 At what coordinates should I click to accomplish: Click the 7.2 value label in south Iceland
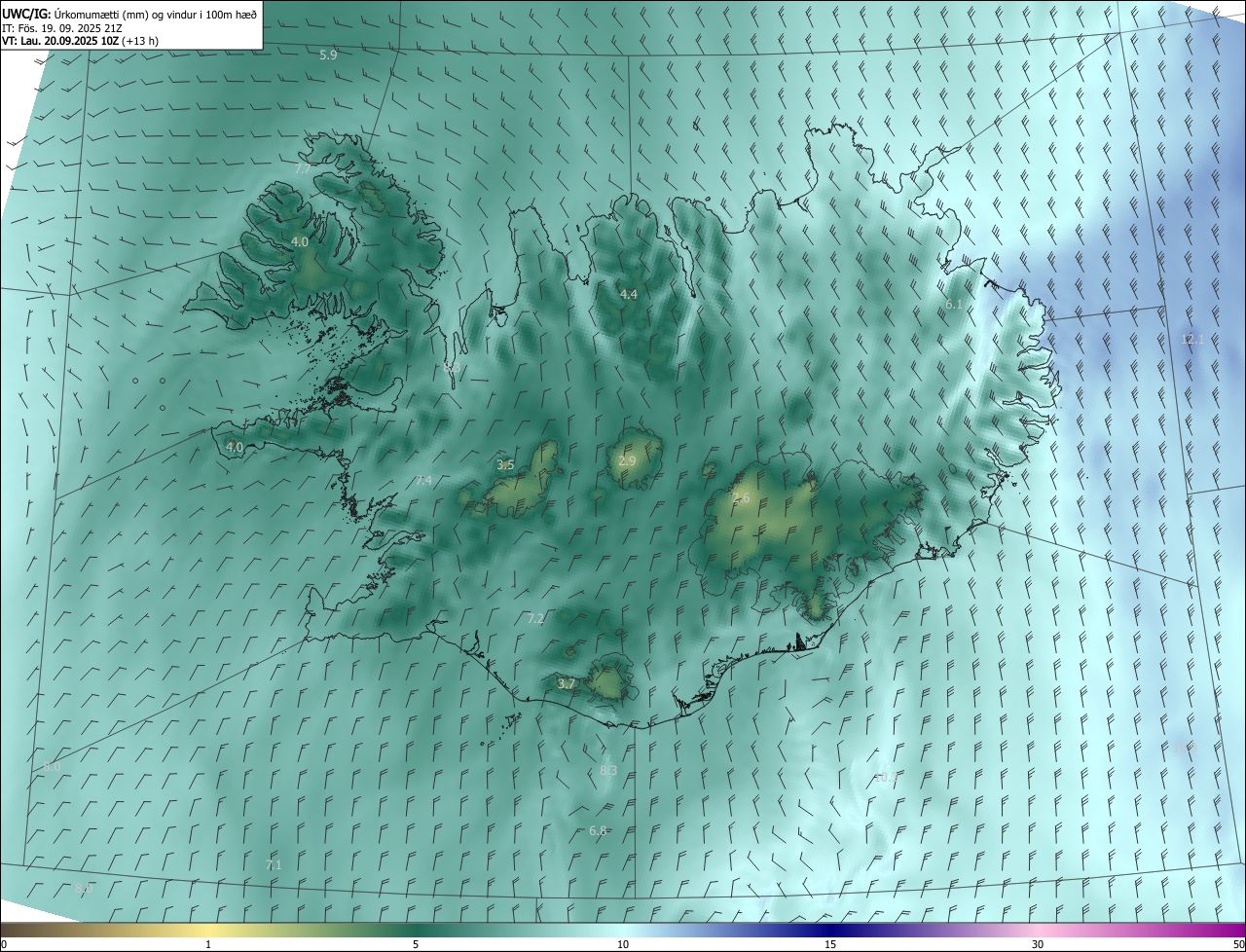click(x=535, y=619)
